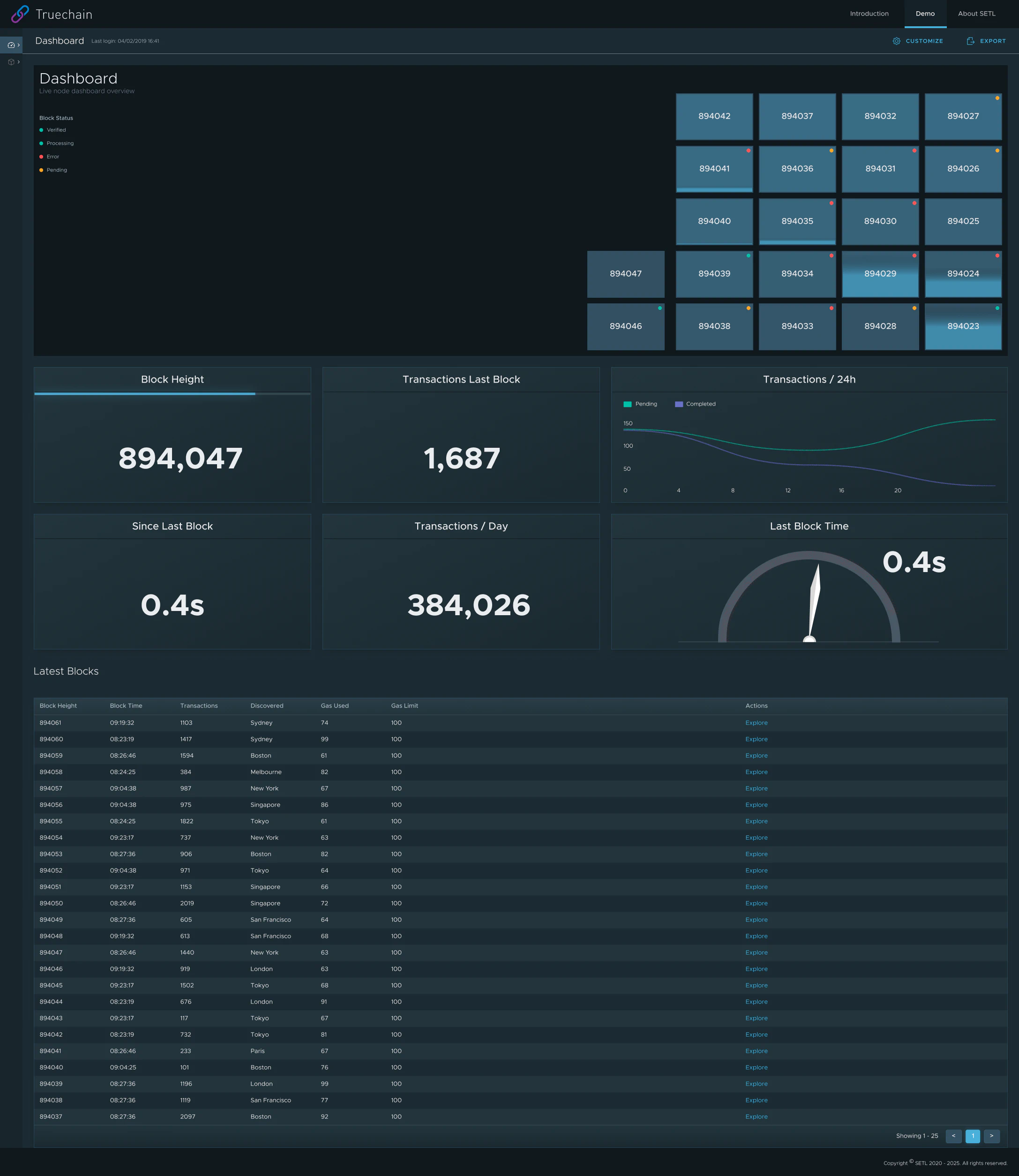Click the Customize gear icon
1019x1176 pixels.
click(x=896, y=41)
